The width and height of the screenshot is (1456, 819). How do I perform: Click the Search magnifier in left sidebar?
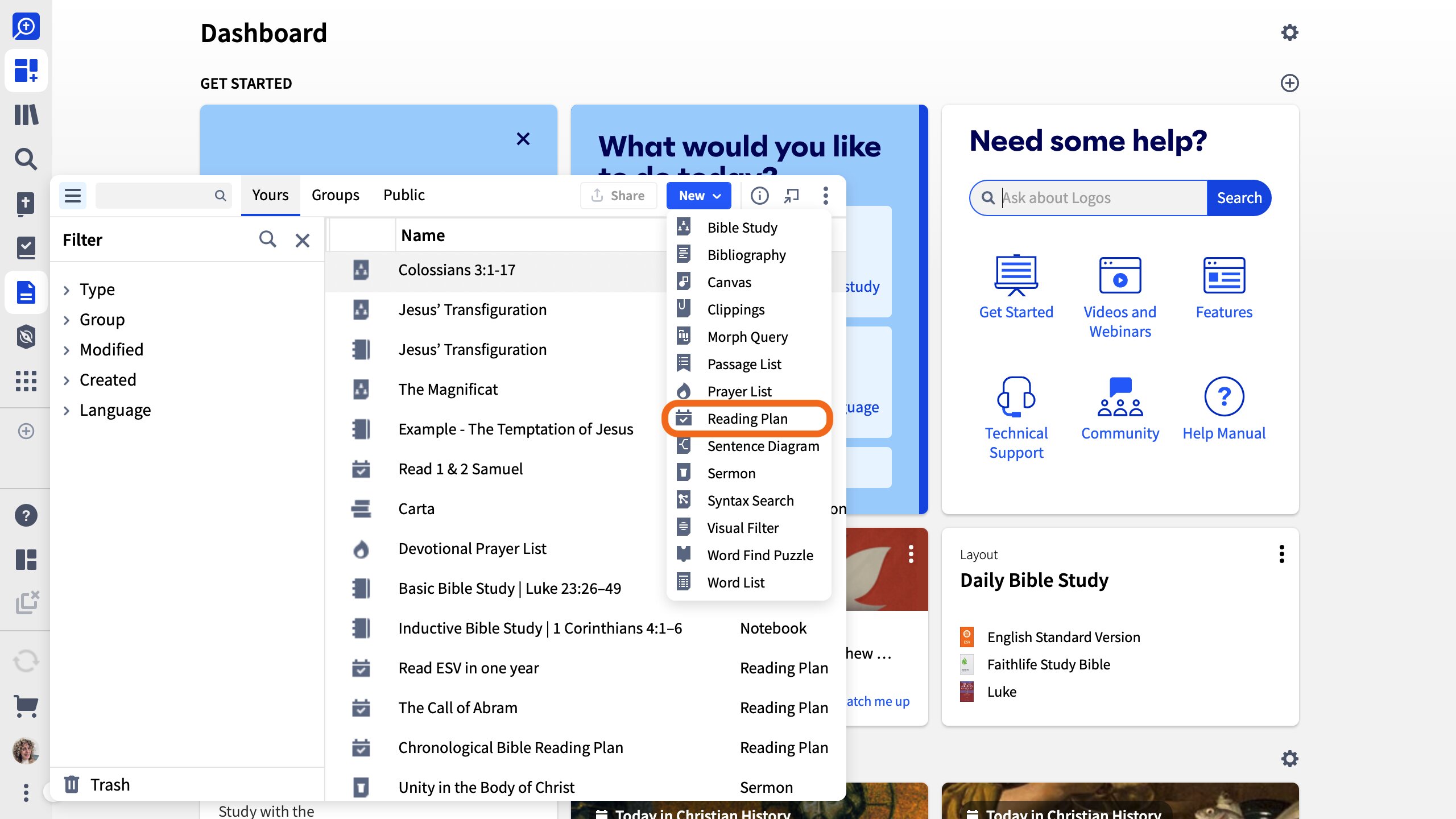[x=26, y=159]
